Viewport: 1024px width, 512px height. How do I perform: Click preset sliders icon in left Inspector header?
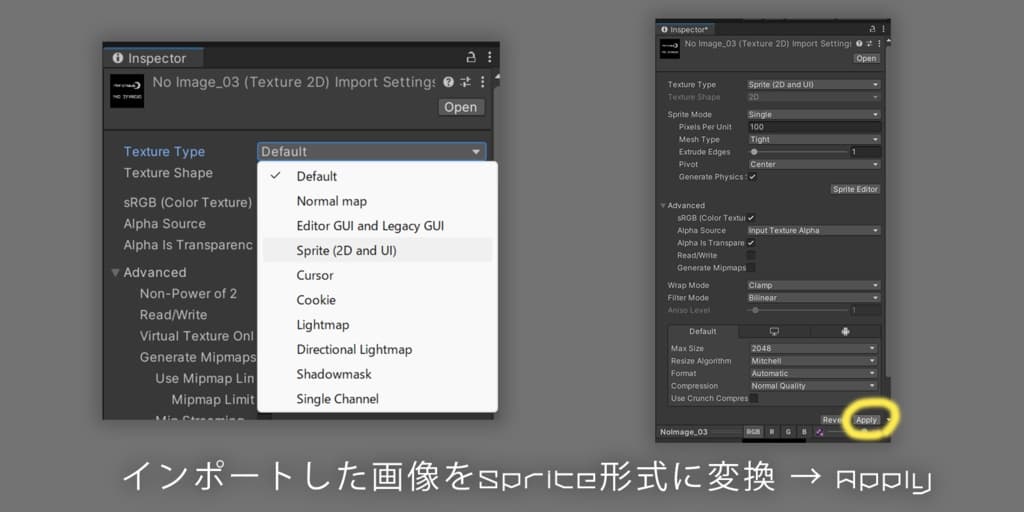tap(465, 82)
